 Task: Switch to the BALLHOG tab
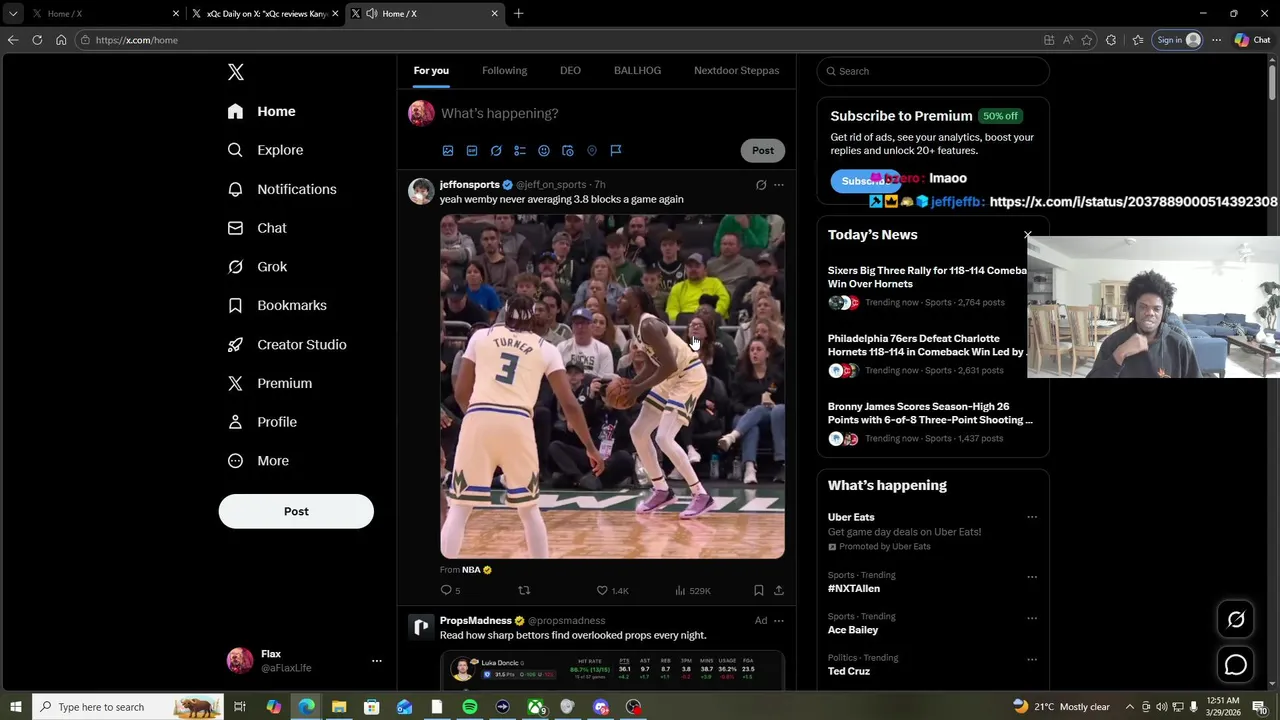(x=637, y=70)
